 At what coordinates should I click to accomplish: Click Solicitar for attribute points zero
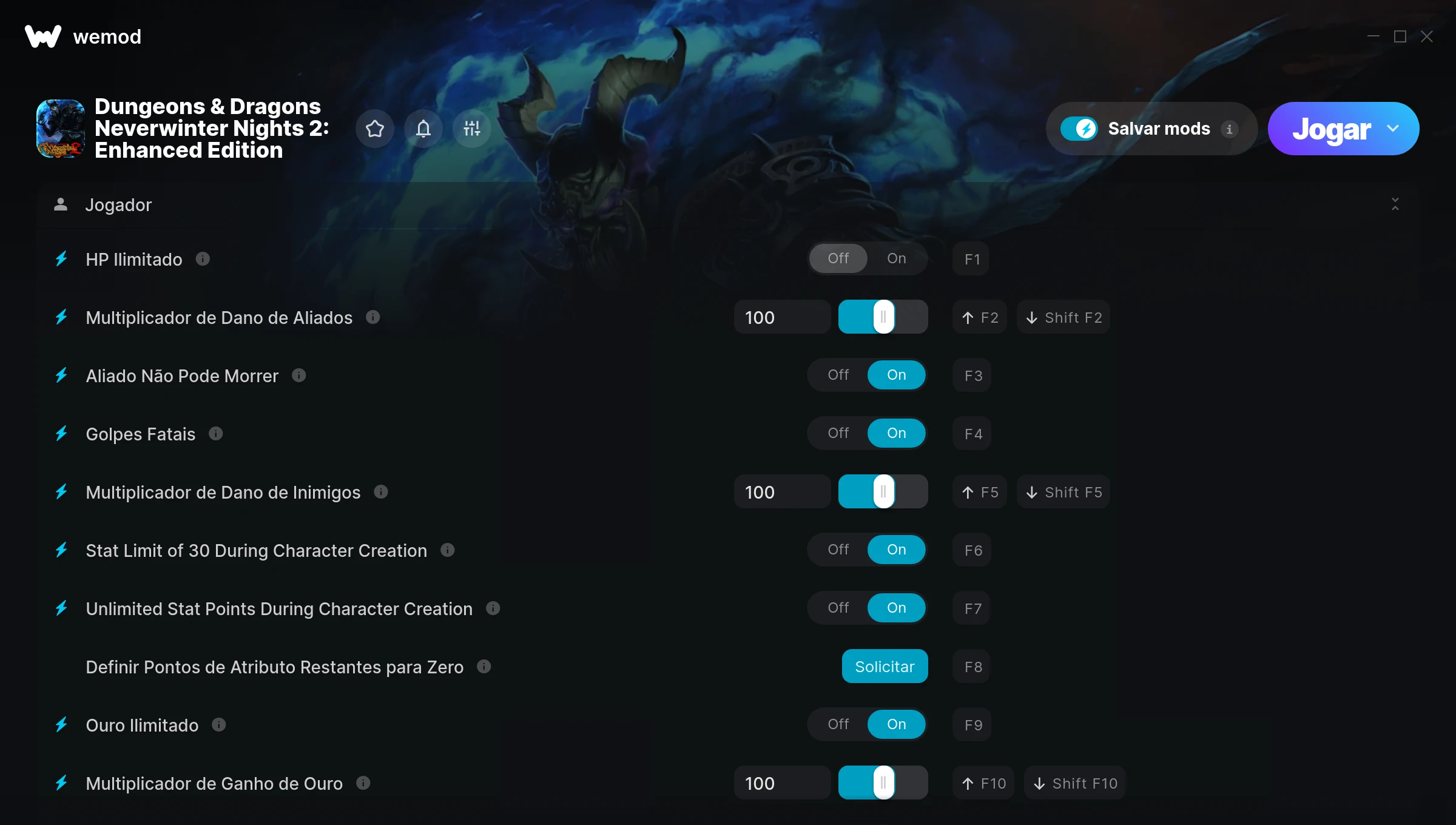click(885, 667)
